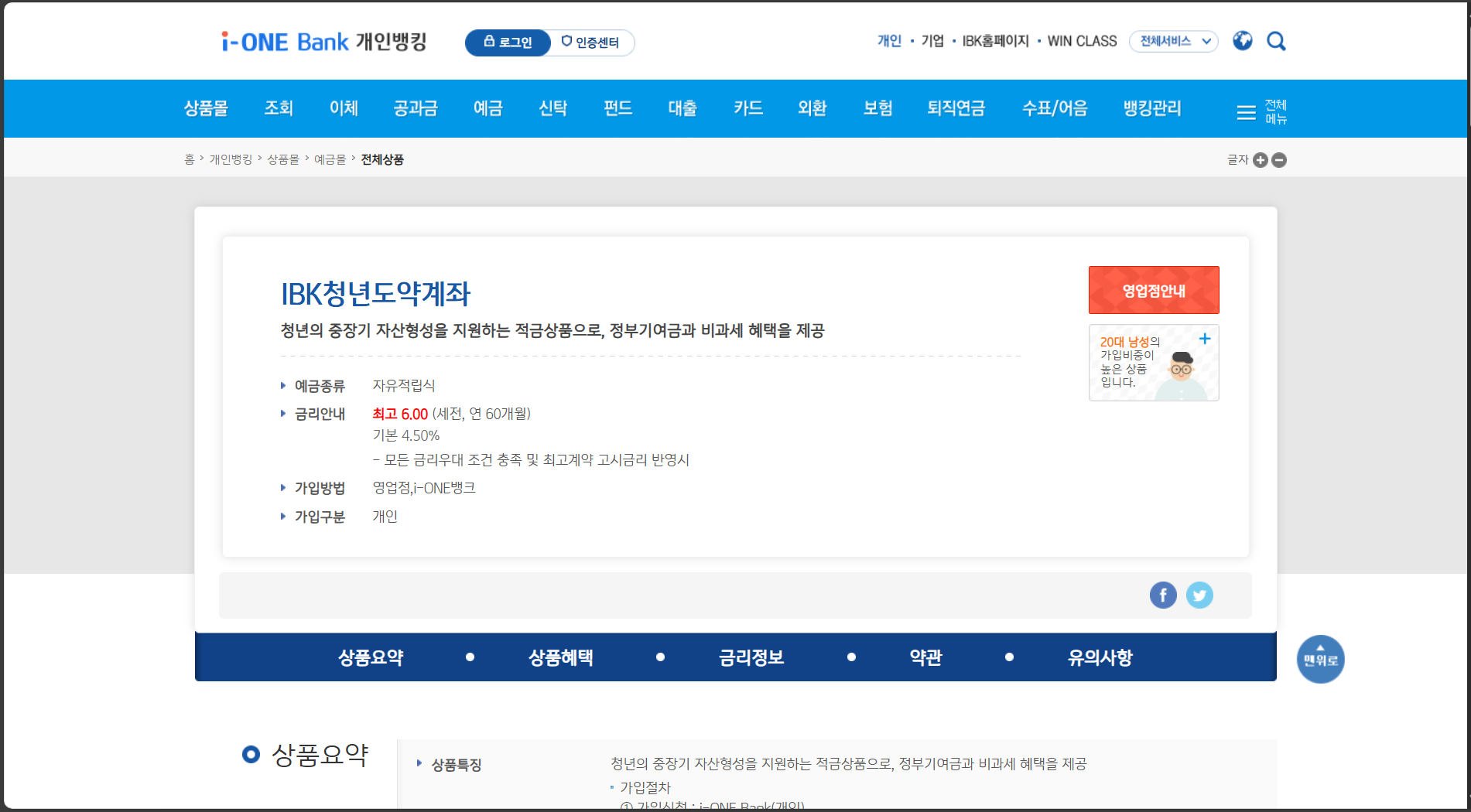Switch to the 상품혜택 tab
The image size is (1471, 812).
coord(561,657)
